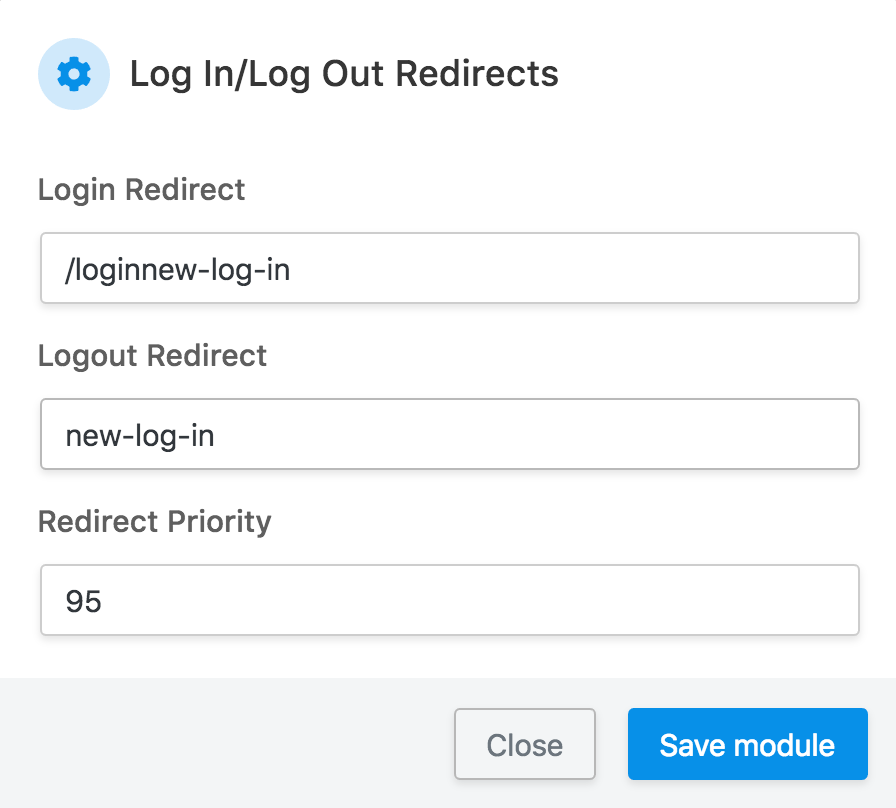Save the module settings
The image size is (896, 808).
point(747,745)
